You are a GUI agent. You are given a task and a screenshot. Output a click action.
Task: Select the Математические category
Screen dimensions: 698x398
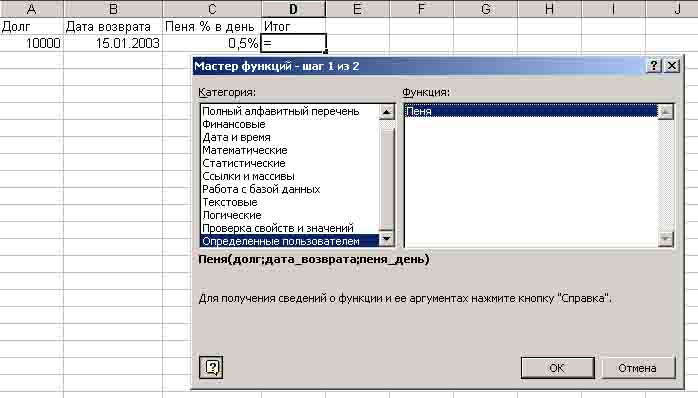289,150
